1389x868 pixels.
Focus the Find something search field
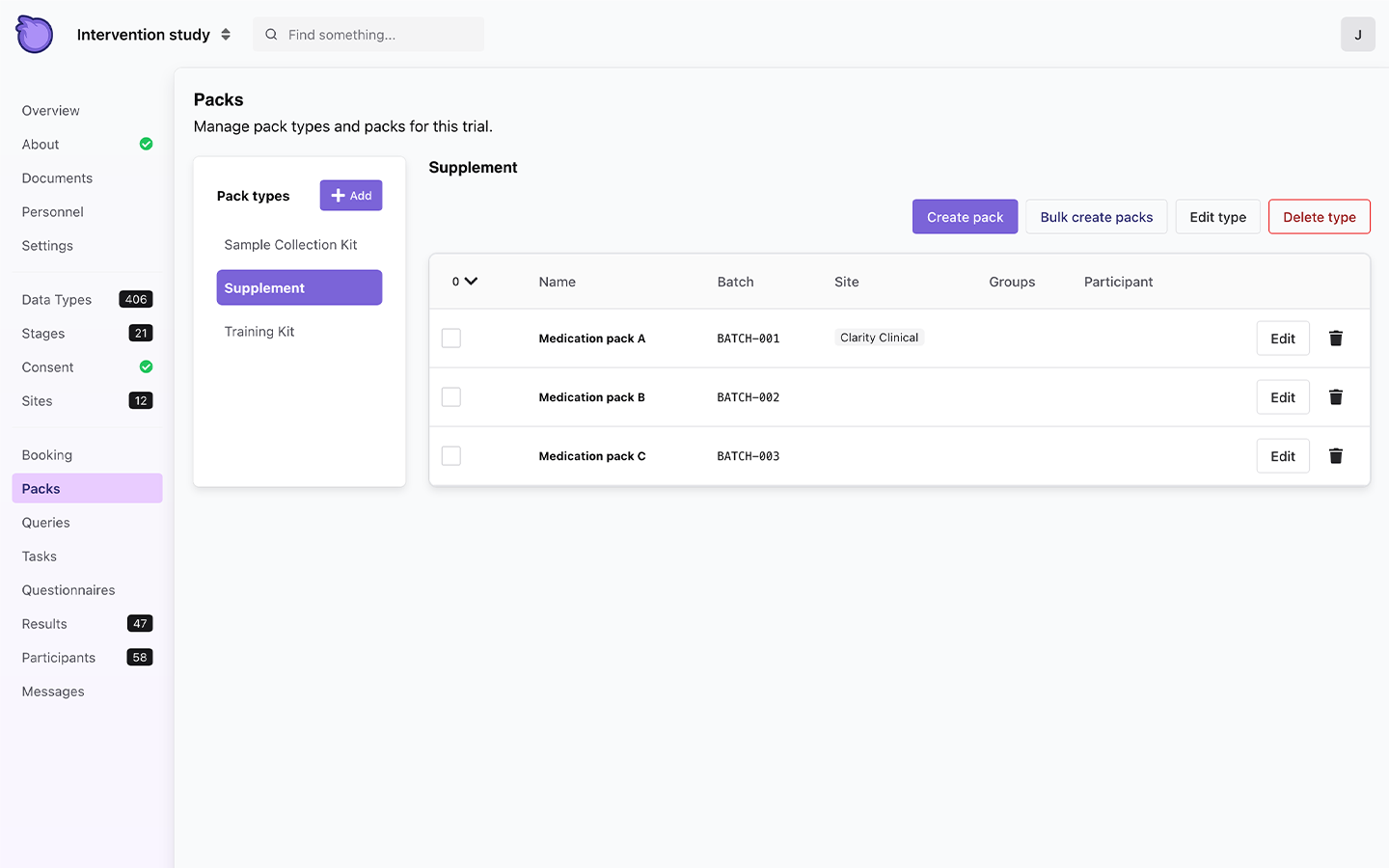368,34
